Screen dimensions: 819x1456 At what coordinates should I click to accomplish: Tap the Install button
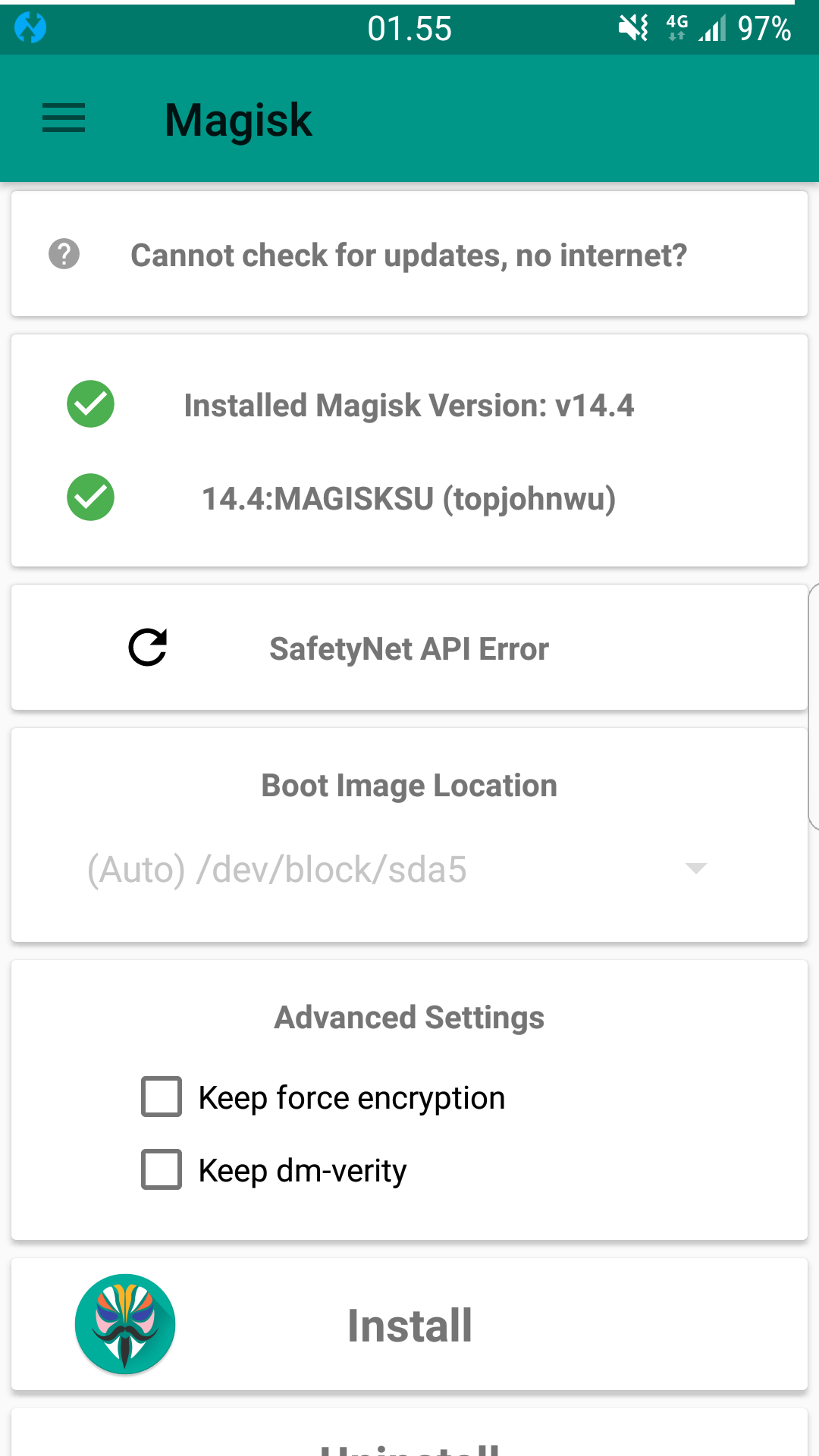[409, 1324]
